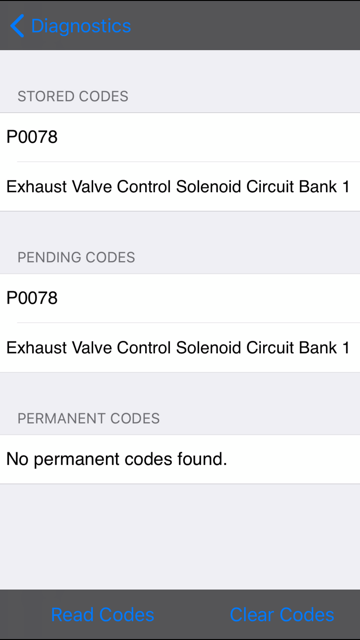Tap the back chevron arrow icon
The height and width of the screenshot is (640, 360).
click(17, 26)
